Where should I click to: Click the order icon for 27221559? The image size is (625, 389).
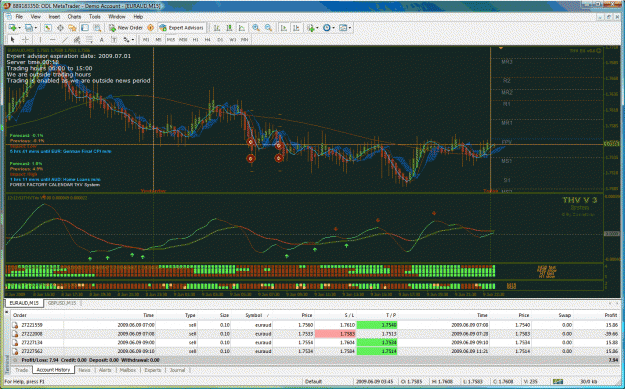tap(15, 325)
